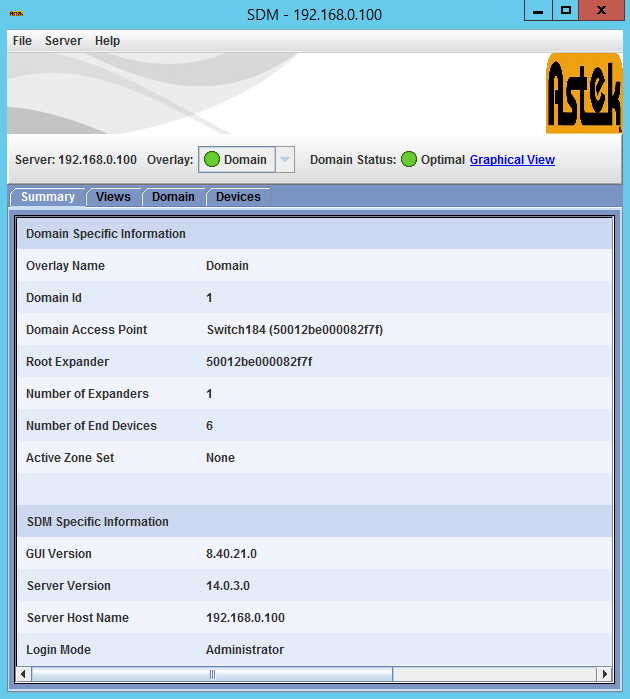Open the File menu
630x699 pixels.
(22, 41)
